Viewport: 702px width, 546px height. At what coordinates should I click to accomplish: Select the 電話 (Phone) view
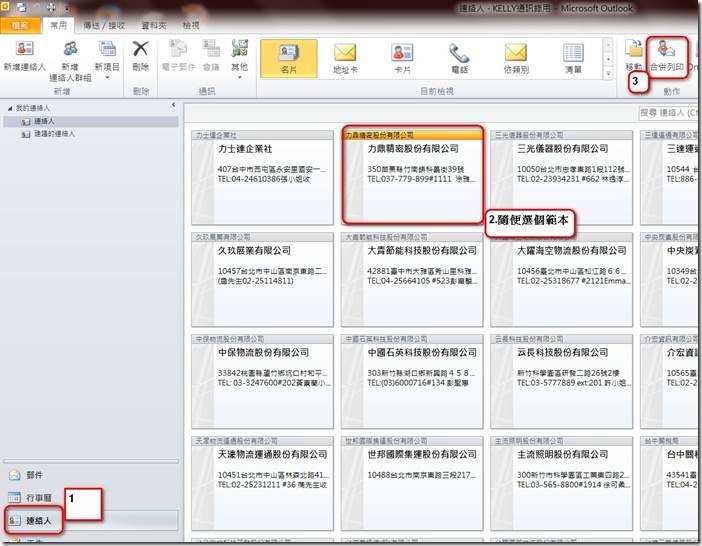click(x=459, y=58)
